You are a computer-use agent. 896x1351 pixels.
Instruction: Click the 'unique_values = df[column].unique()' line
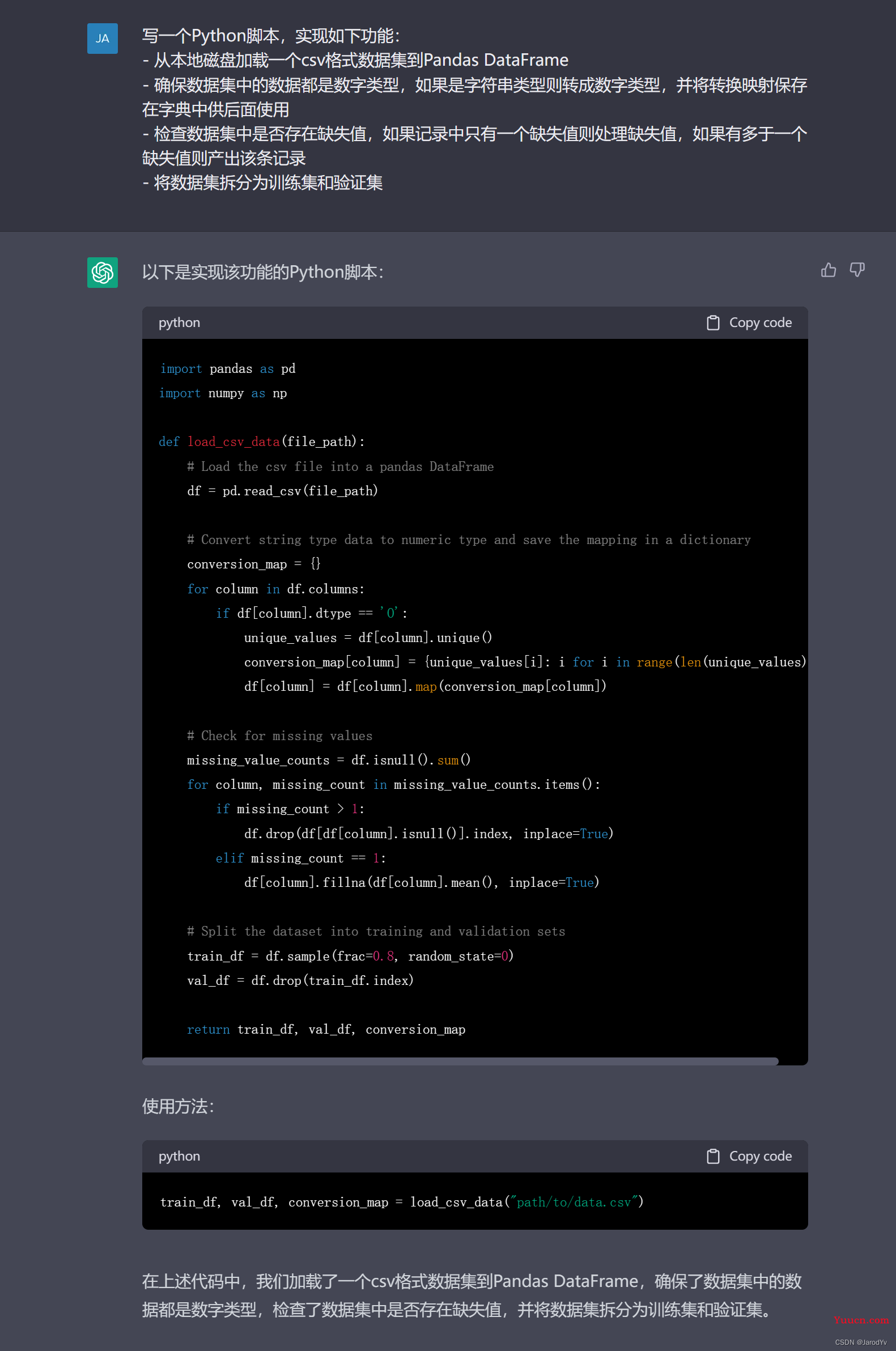(368, 638)
